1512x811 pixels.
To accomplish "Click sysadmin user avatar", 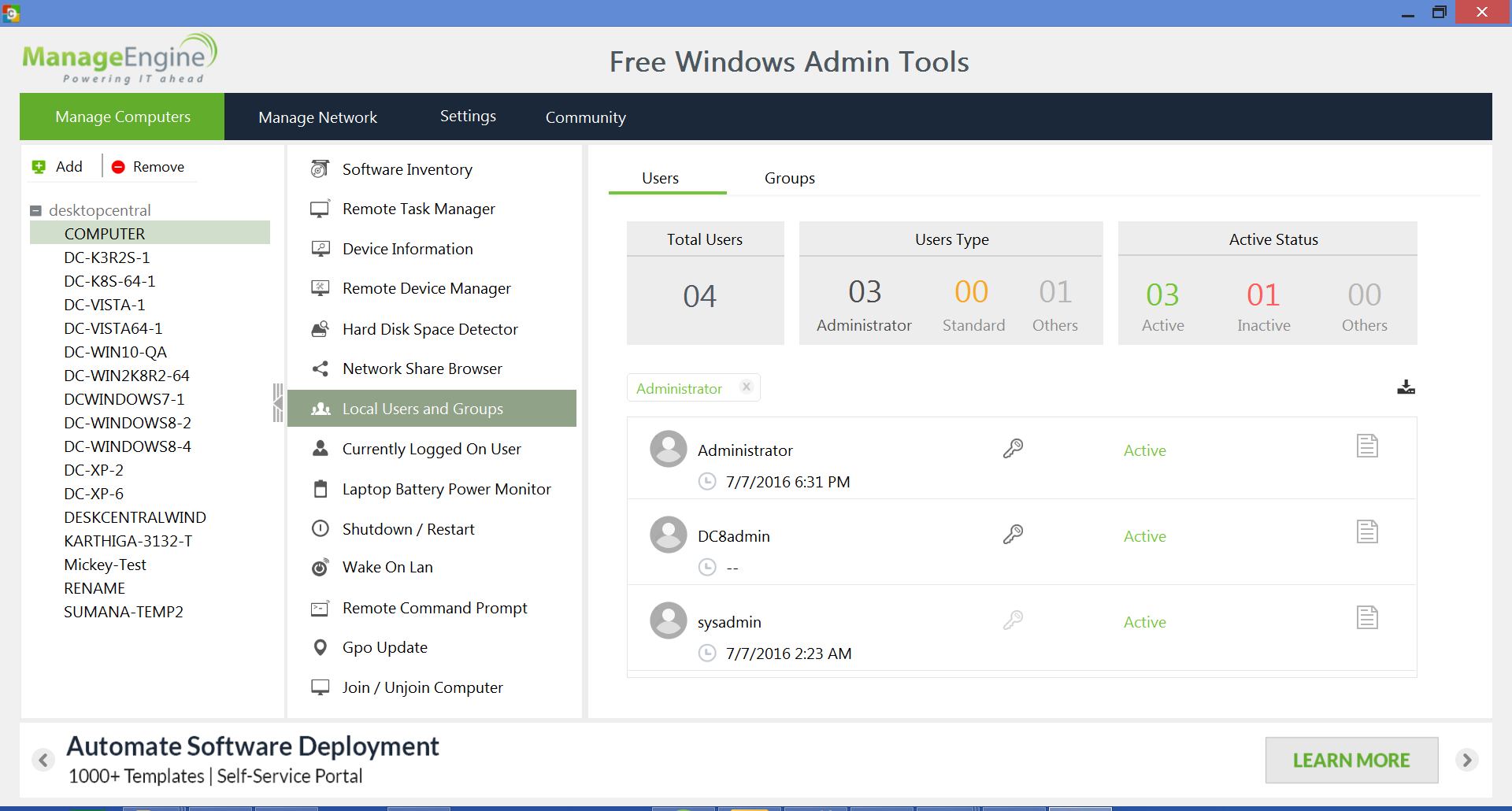I will pos(669,620).
